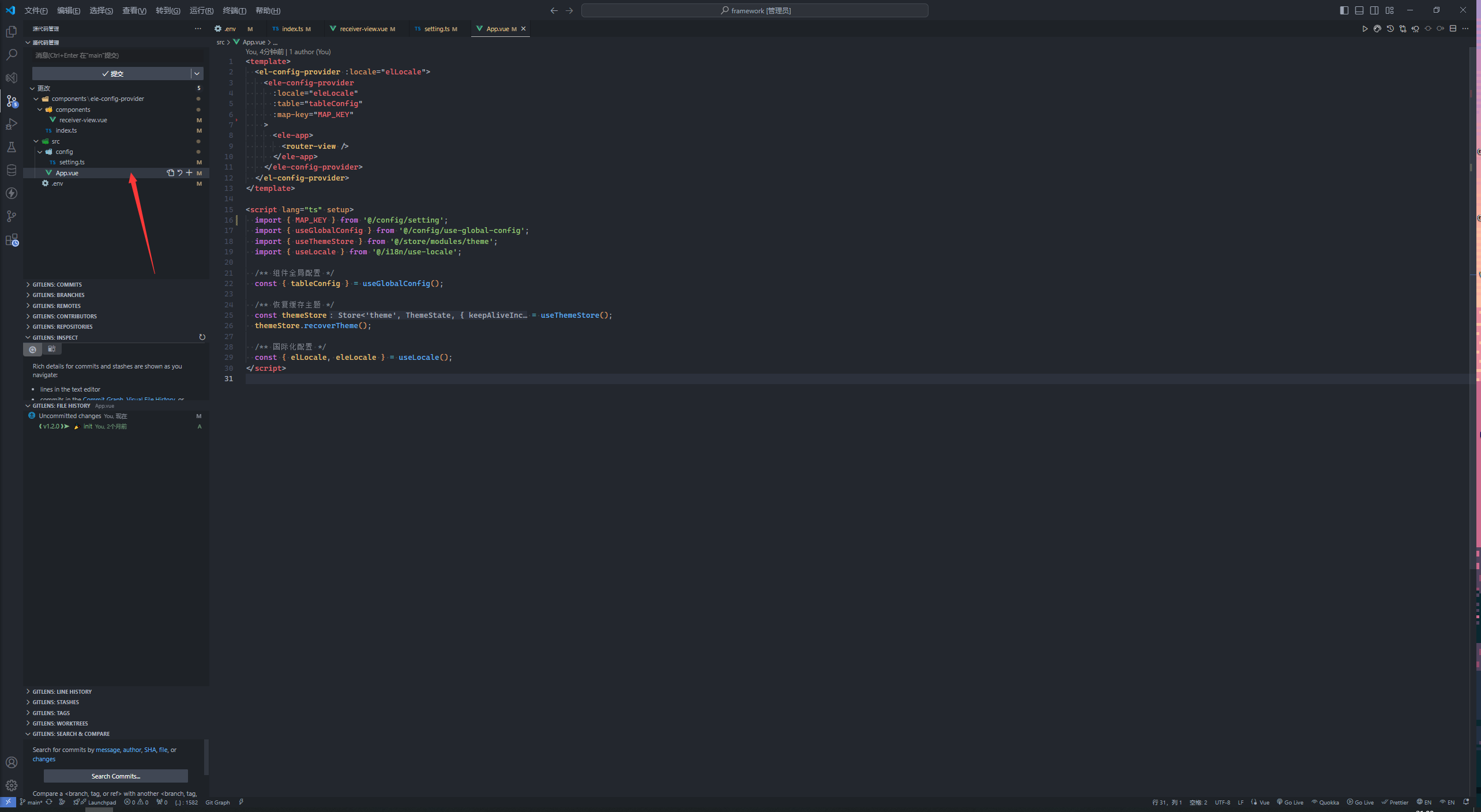Open the Source Control view with badge 5

11,101
